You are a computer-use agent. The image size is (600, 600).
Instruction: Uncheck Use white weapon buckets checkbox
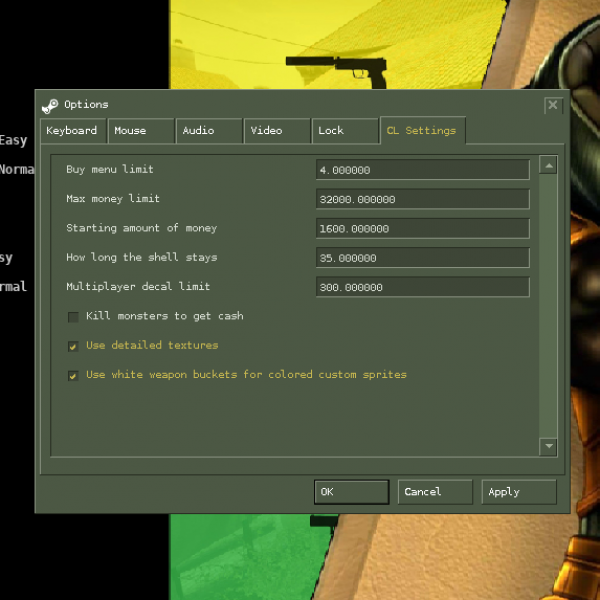click(x=73, y=376)
